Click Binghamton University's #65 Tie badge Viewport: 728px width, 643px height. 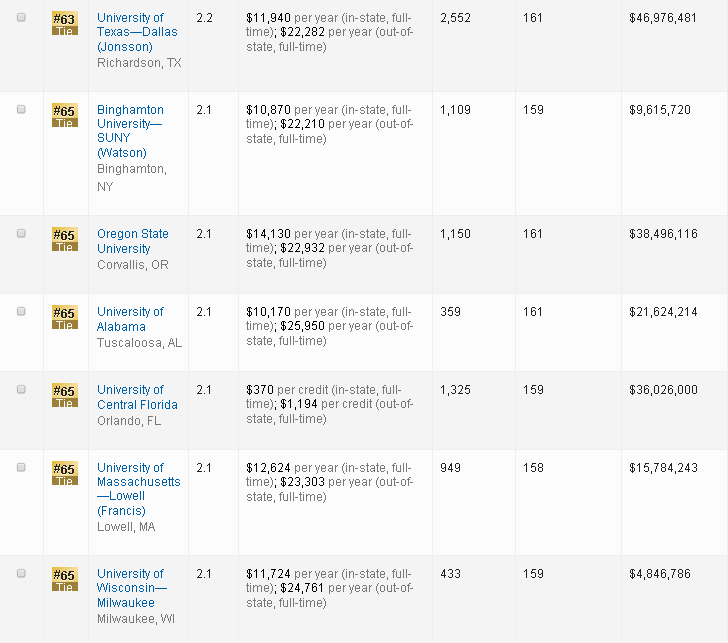click(64, 116)
